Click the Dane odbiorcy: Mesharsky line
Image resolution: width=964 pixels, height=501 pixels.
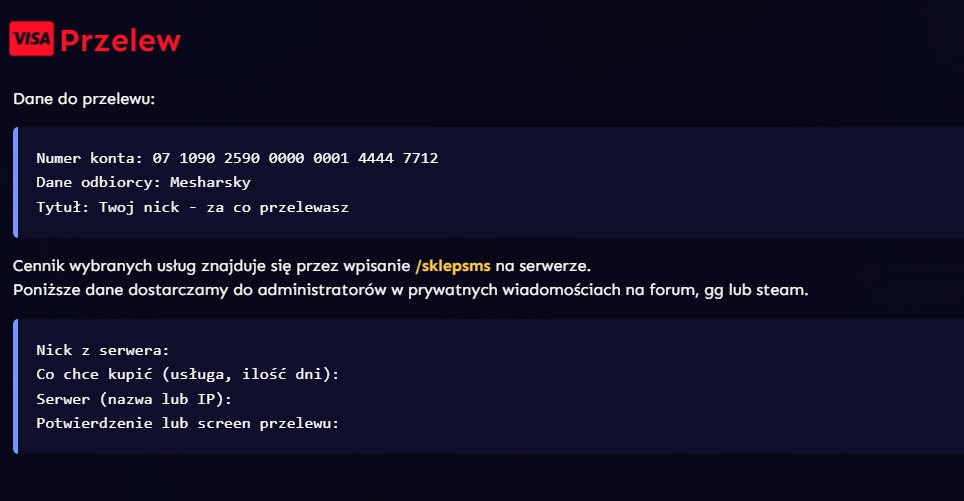click(143, 183)
